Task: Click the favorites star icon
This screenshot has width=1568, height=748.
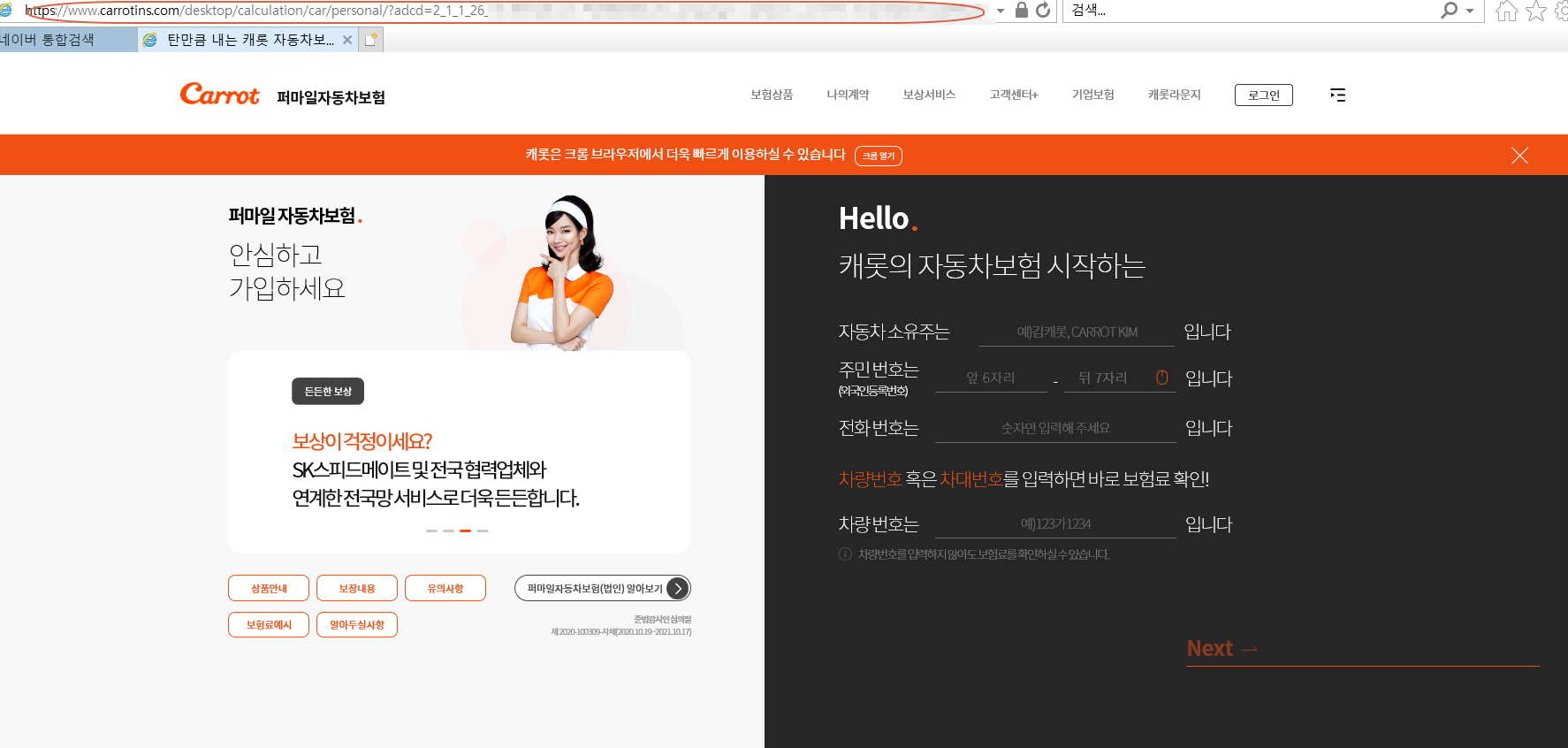Action: point(1537,11)
